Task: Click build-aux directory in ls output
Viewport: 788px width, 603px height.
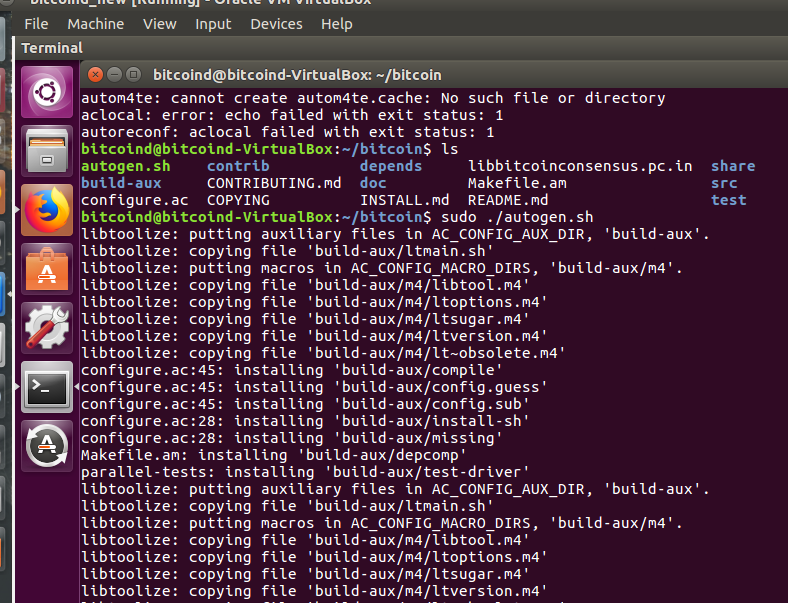Action: 121,183
